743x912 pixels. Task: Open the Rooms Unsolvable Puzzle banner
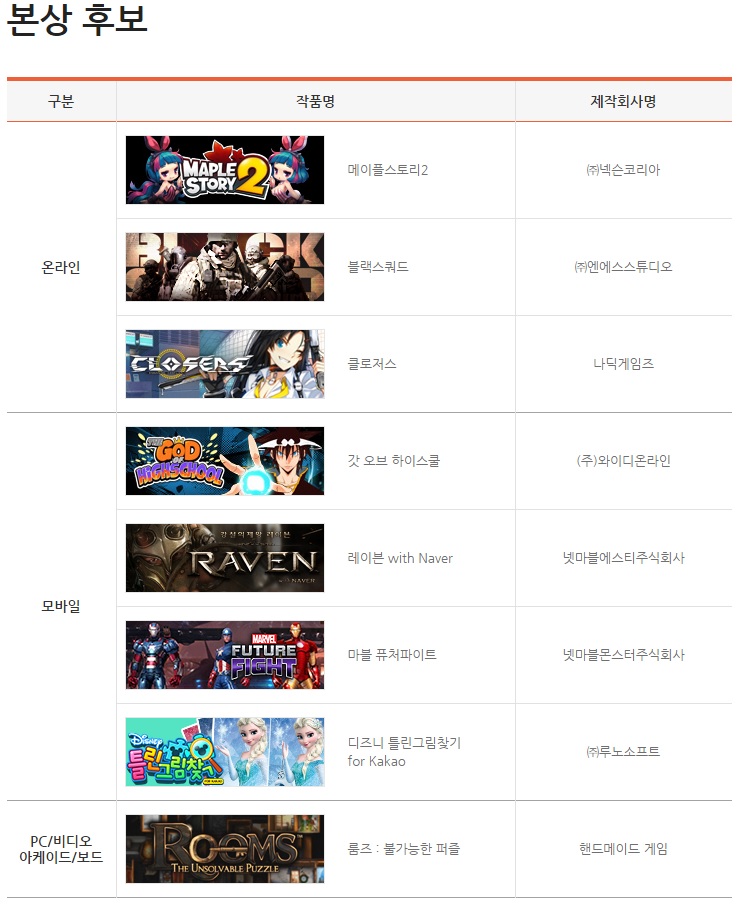[225, 849]
